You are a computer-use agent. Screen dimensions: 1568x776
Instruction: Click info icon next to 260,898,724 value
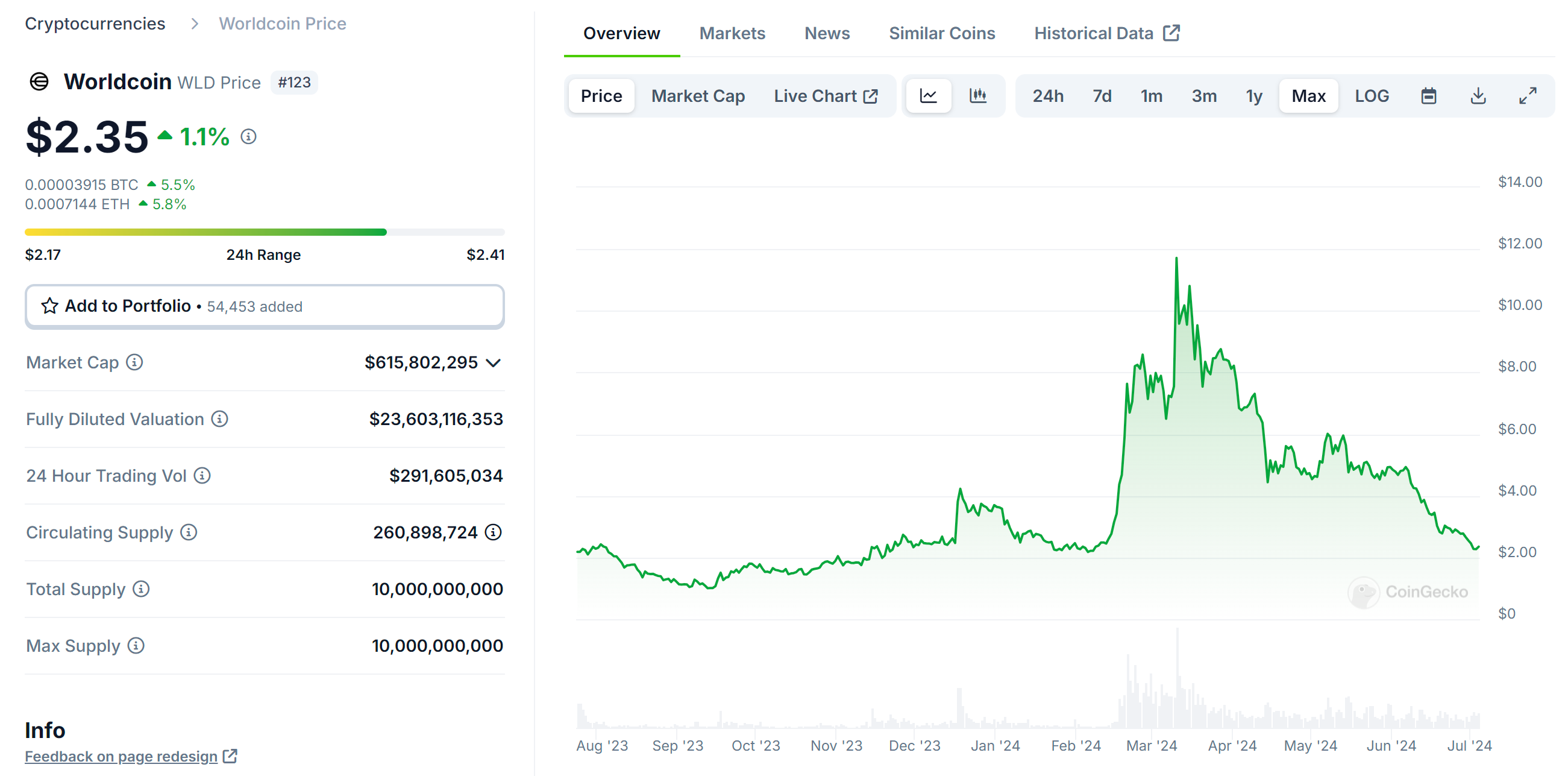[493, 532]
